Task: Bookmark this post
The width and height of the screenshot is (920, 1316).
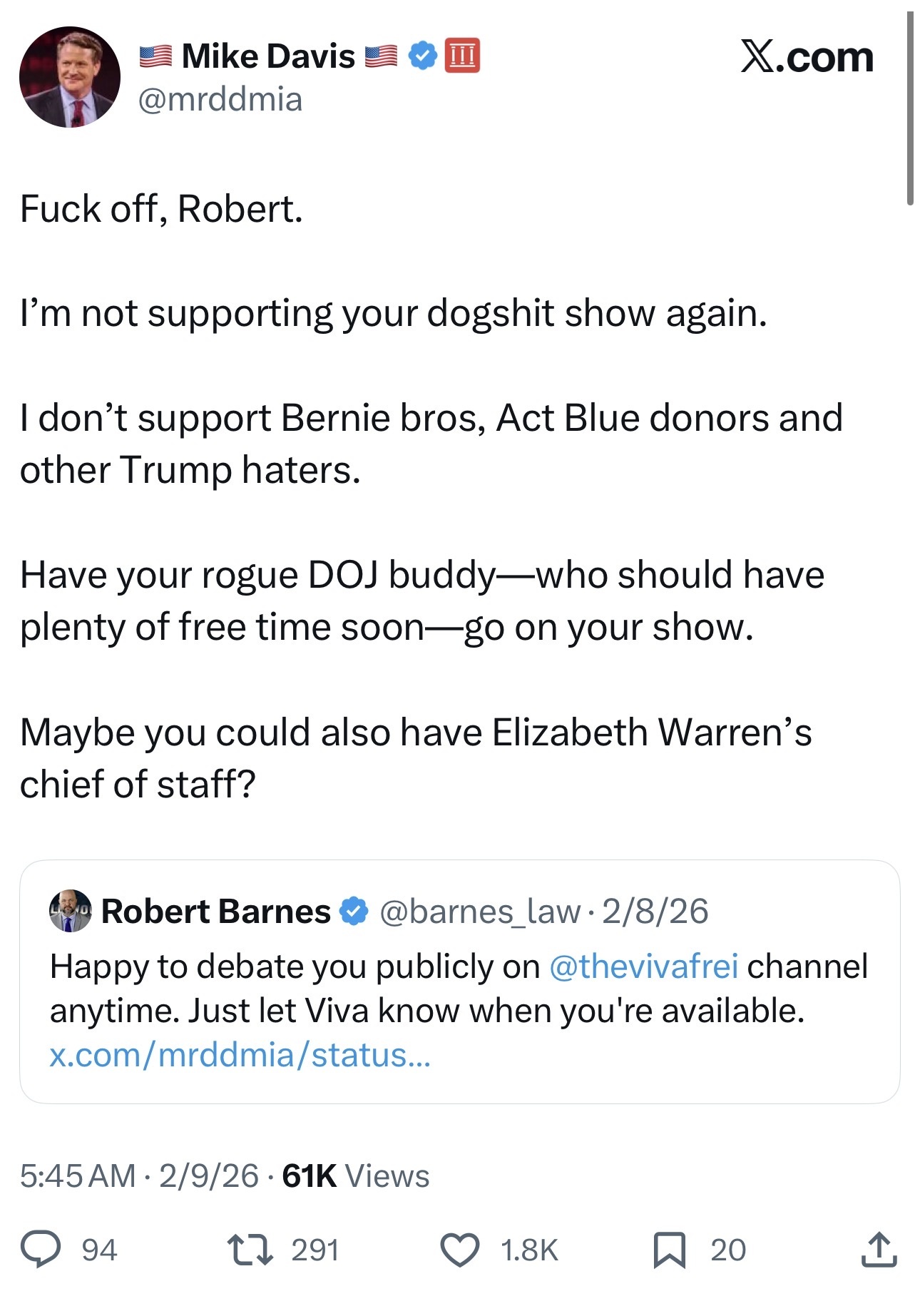Action: (x=670, y=1250)
